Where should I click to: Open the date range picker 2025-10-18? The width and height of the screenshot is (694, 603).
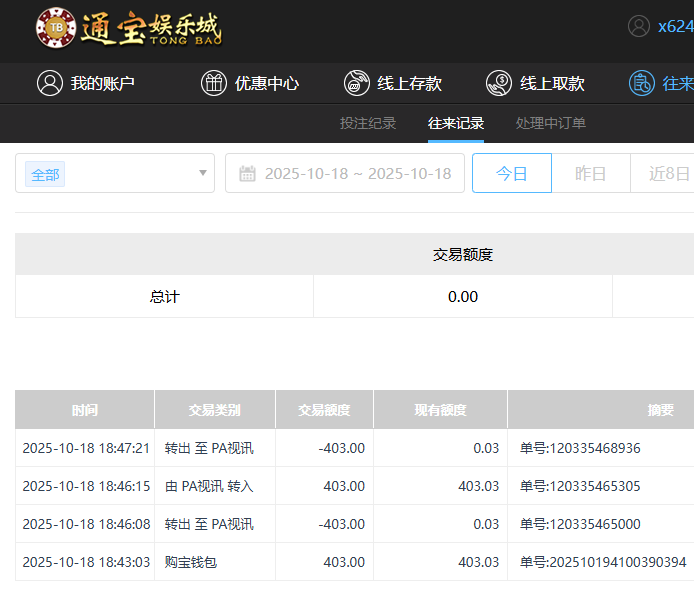tap(357, 173)
